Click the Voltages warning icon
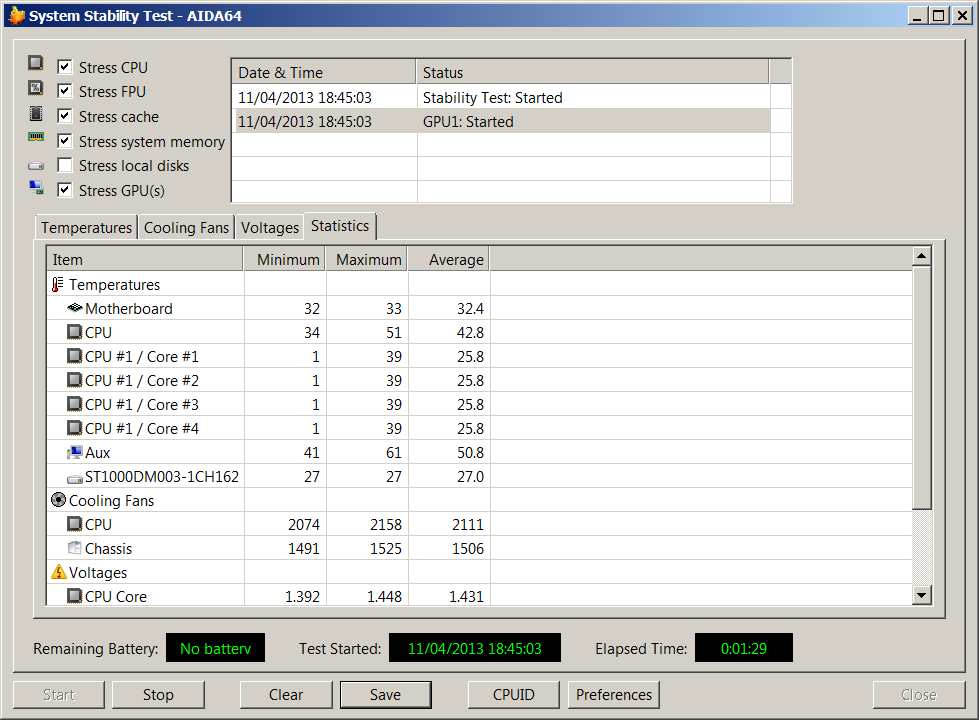Viewport: 979px width, 720px height. [x=58, y=573]
